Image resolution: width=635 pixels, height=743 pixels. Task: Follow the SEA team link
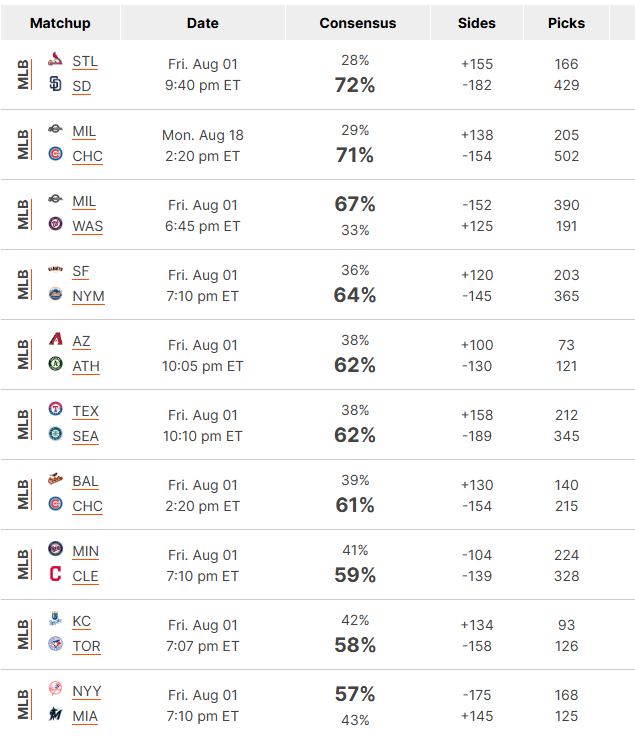click(85, 436)
